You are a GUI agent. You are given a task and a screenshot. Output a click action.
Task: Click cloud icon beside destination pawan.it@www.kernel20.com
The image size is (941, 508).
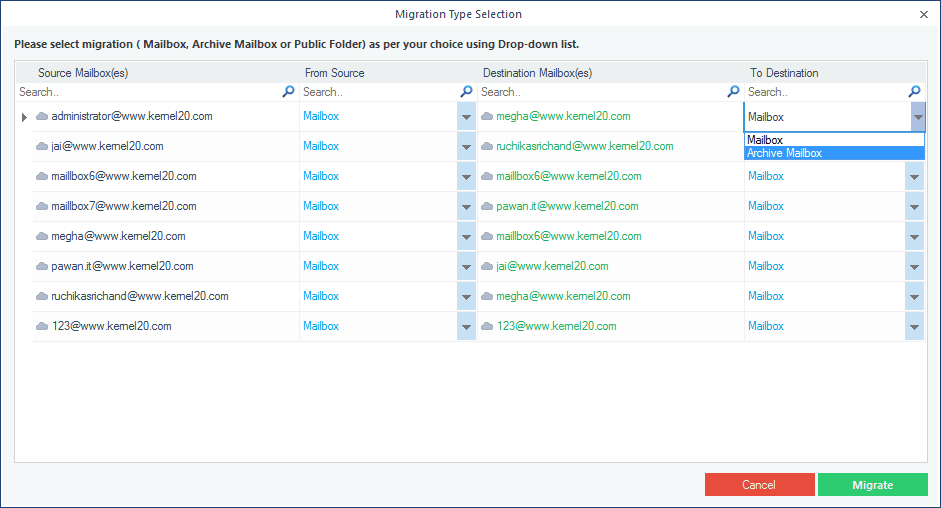click(x=487, y=207)
